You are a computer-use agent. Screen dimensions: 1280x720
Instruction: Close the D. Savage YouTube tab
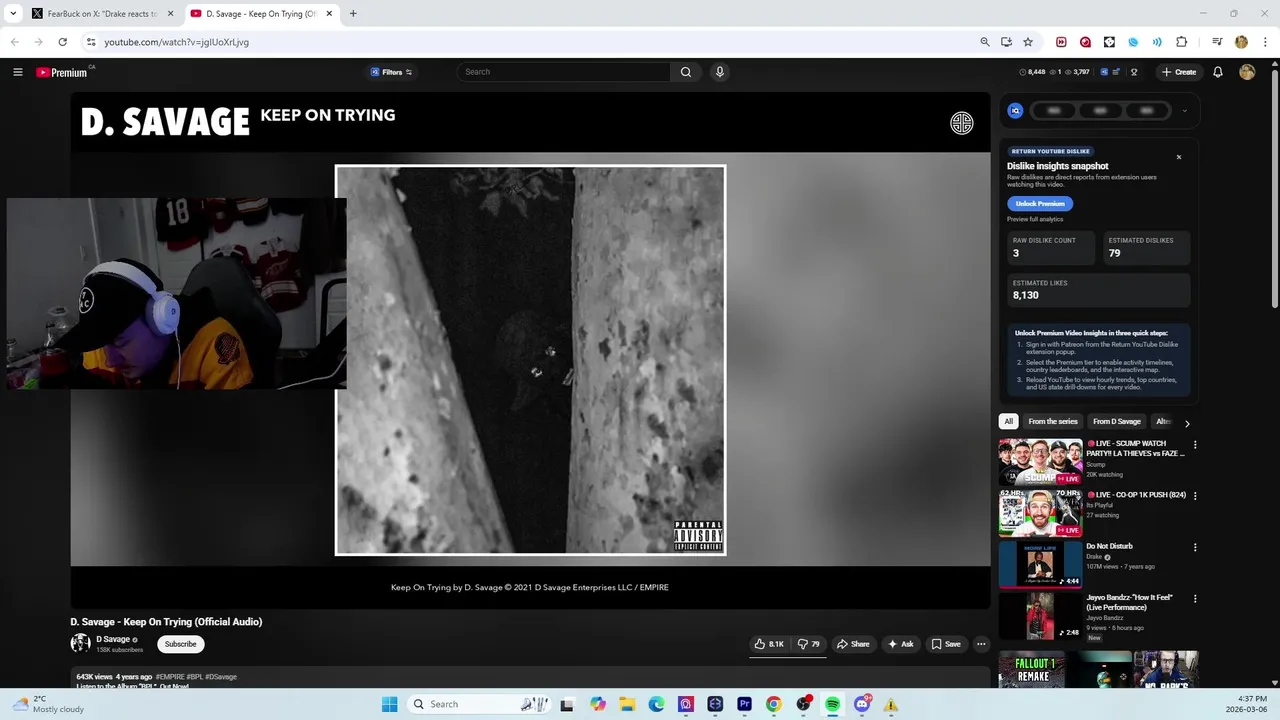click(329, 14)
